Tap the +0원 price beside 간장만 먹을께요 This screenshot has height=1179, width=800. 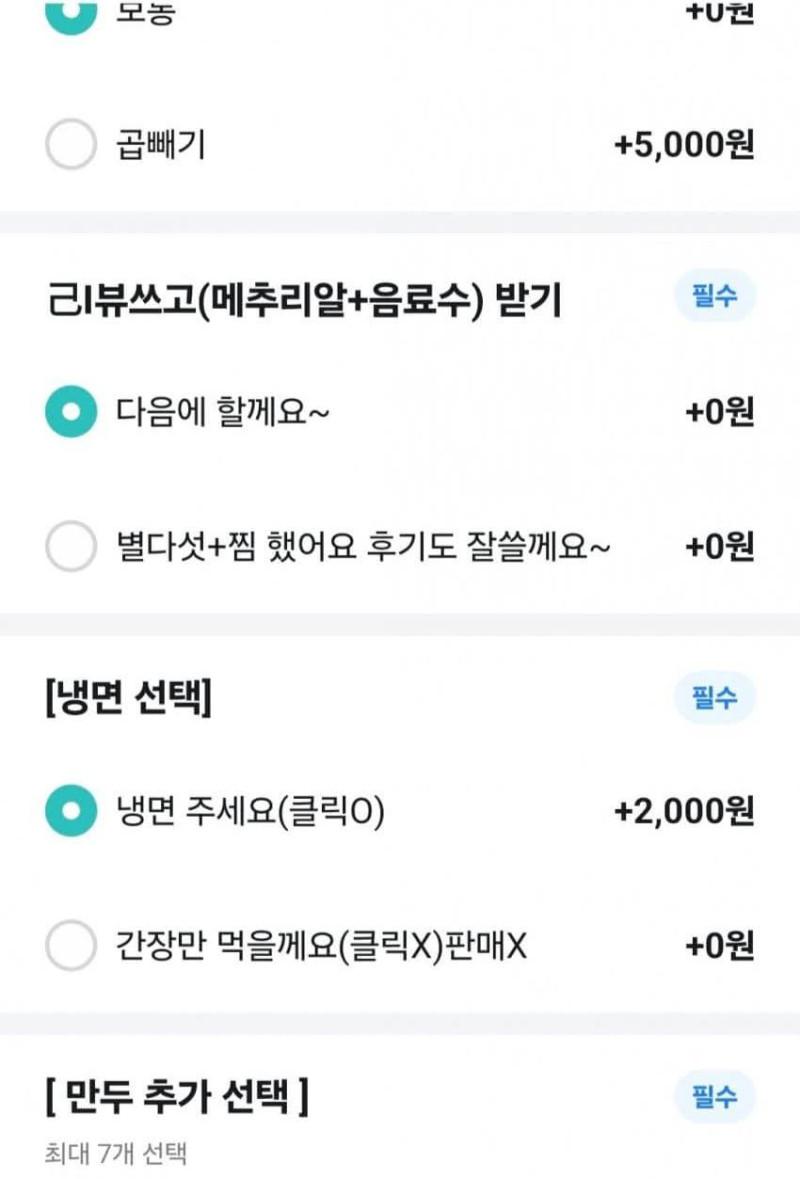719,946
